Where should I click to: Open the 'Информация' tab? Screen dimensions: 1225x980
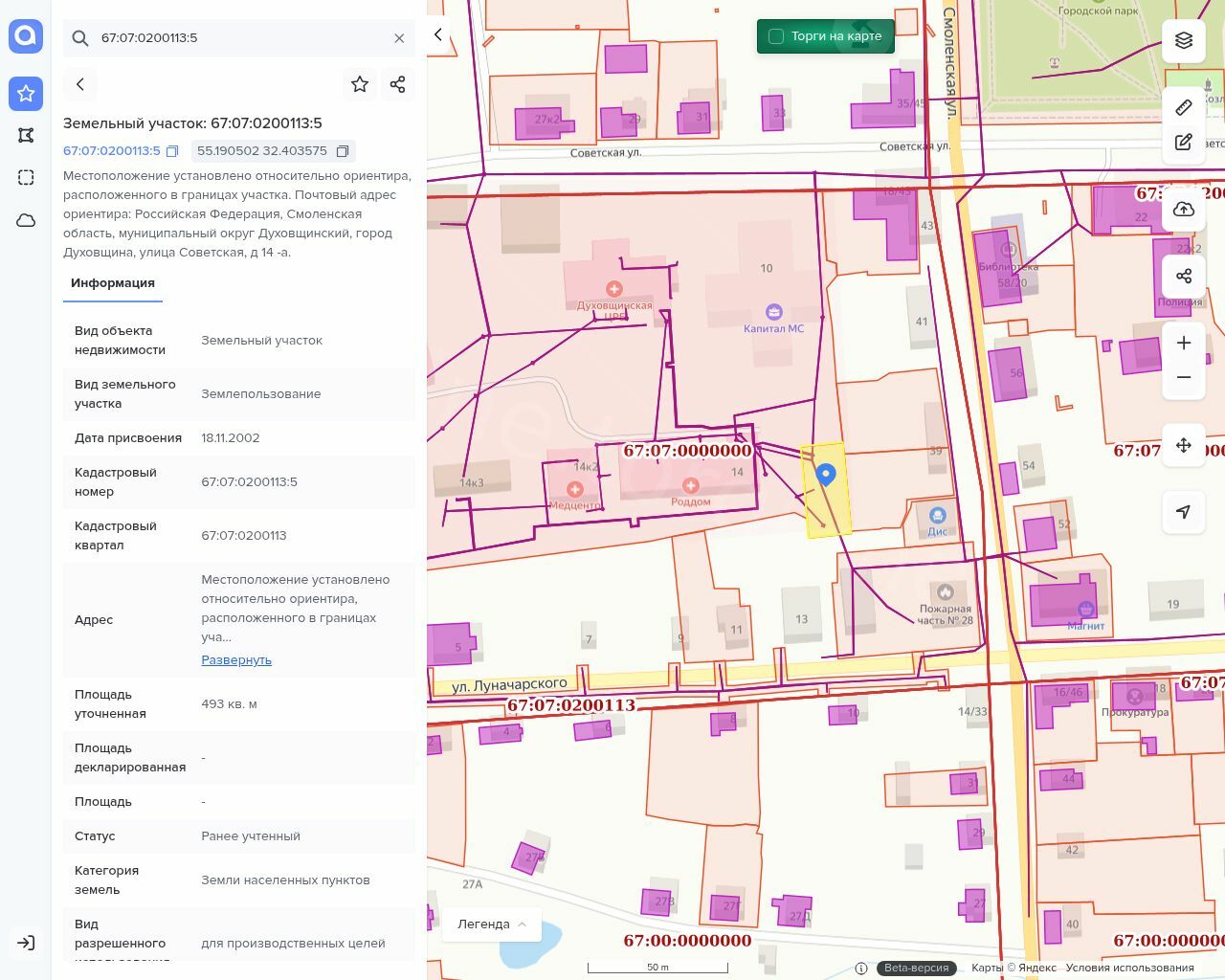113,283
